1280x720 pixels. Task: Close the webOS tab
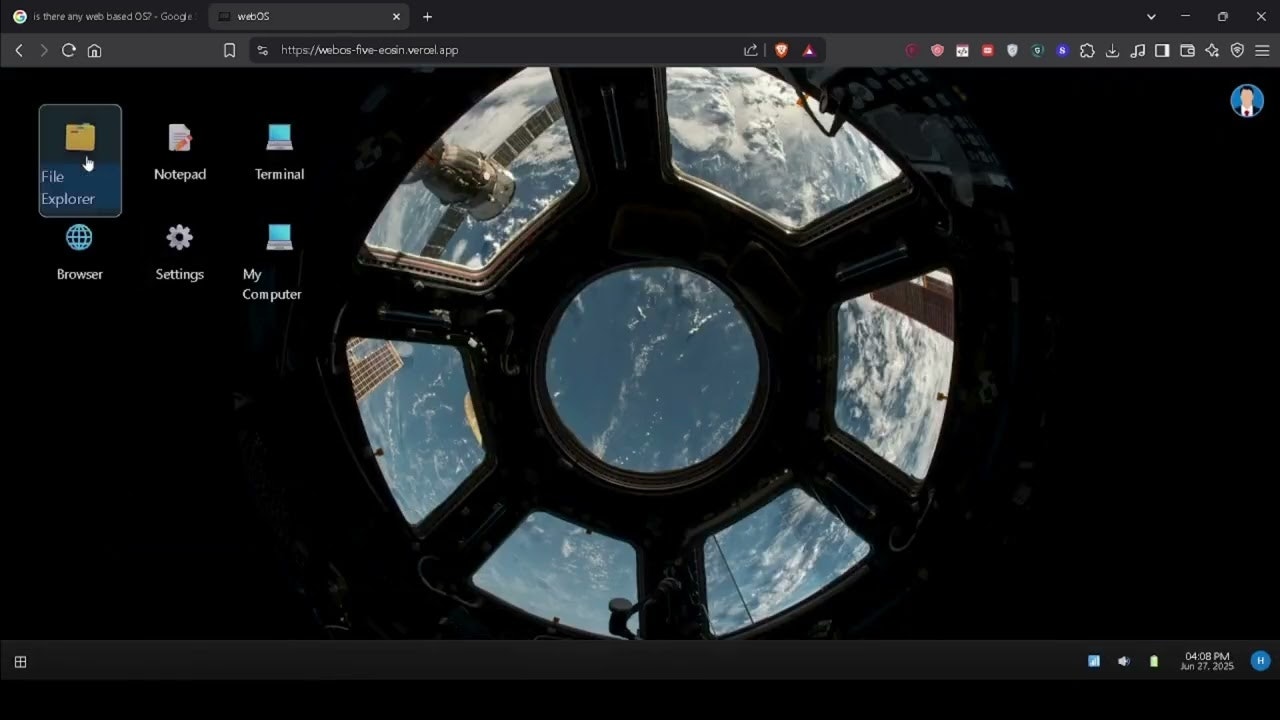point(396,17)
